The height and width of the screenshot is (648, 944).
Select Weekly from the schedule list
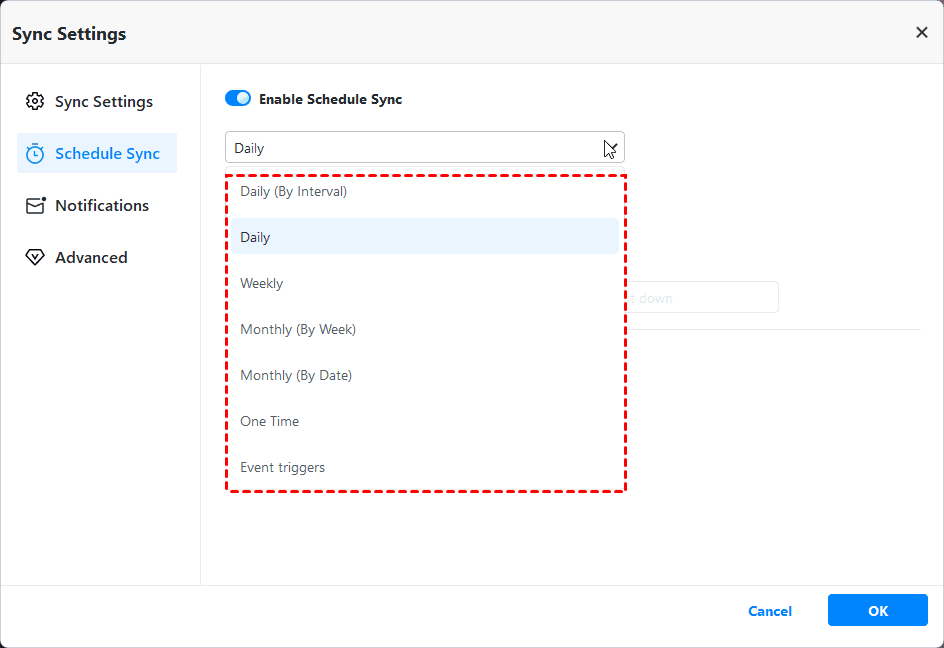pyautogui.click(x=262, y=283)
